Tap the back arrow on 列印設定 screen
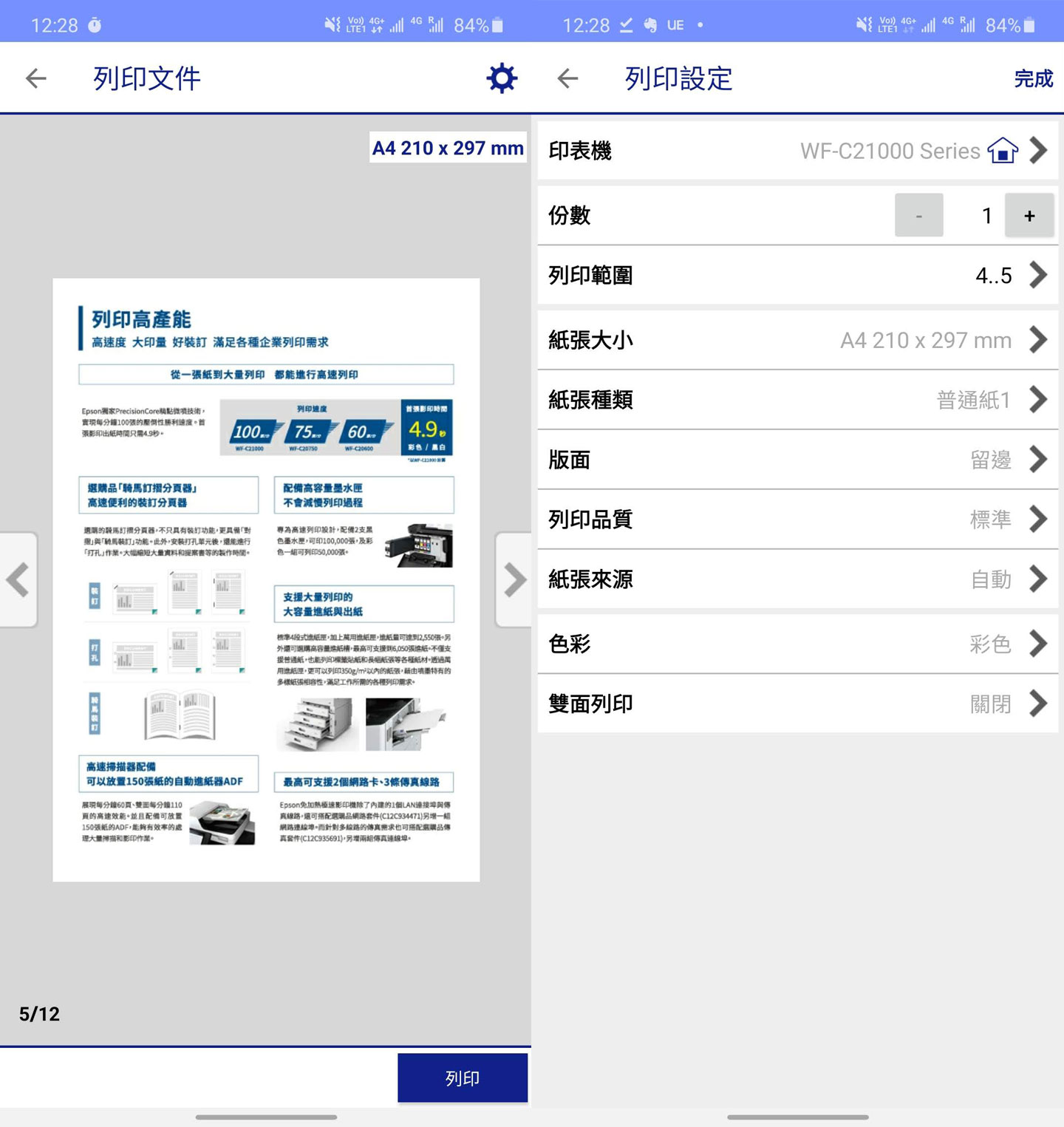 coord(567,78)
